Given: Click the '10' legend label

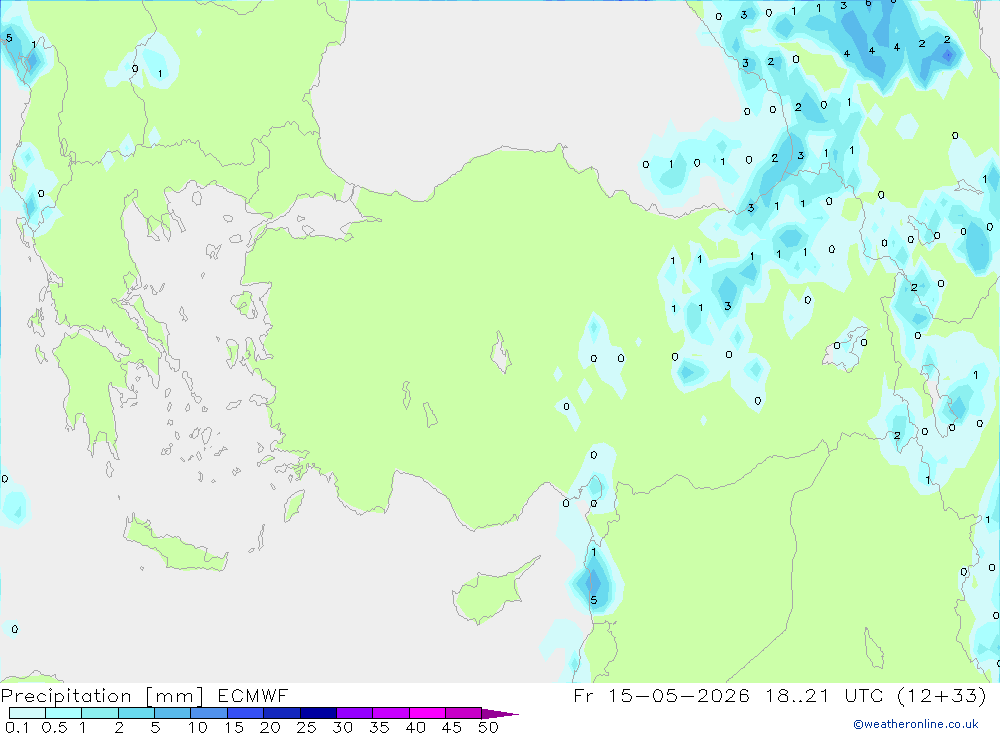Looking at the screenshot, I should 198,727.
